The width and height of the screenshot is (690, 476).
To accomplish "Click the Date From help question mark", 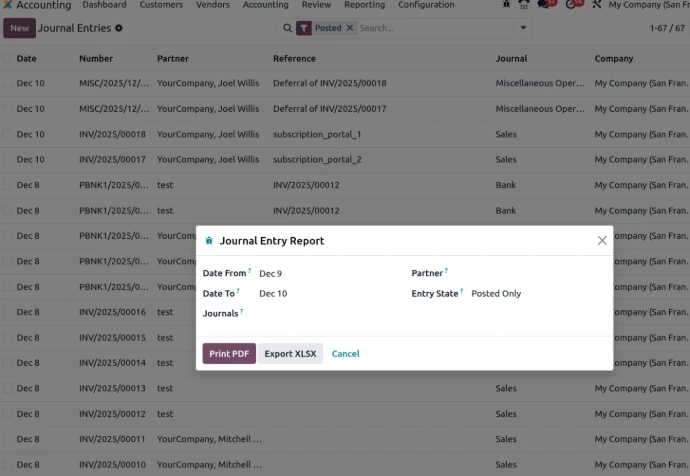I will click(249, 271).
